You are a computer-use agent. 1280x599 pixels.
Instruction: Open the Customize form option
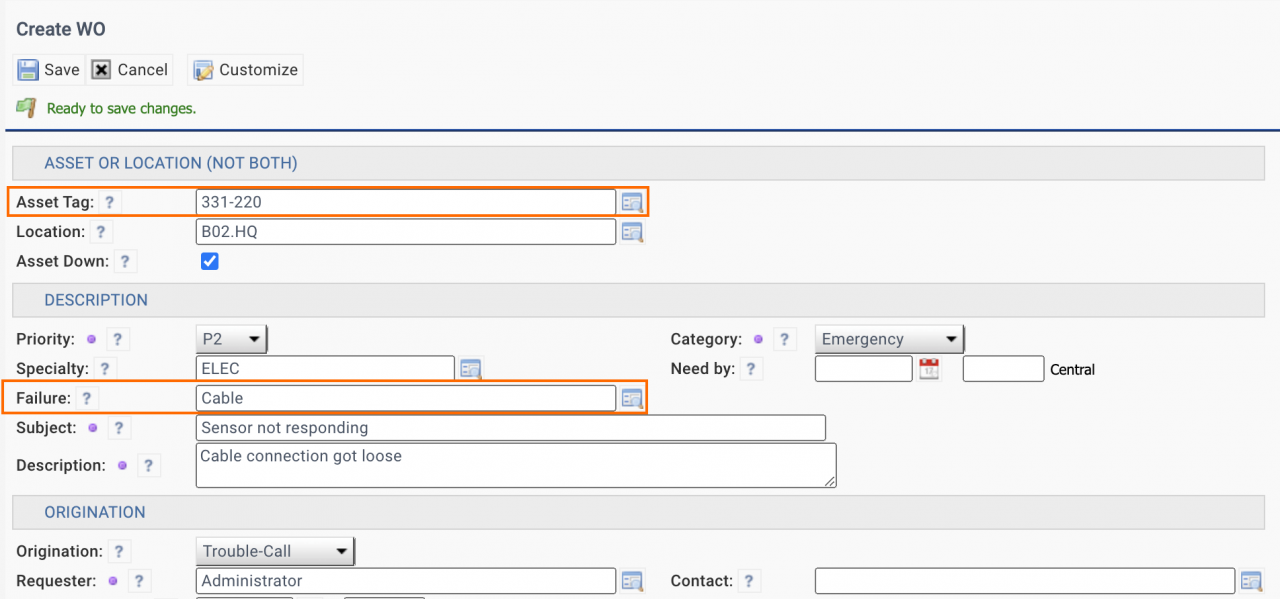246,70
